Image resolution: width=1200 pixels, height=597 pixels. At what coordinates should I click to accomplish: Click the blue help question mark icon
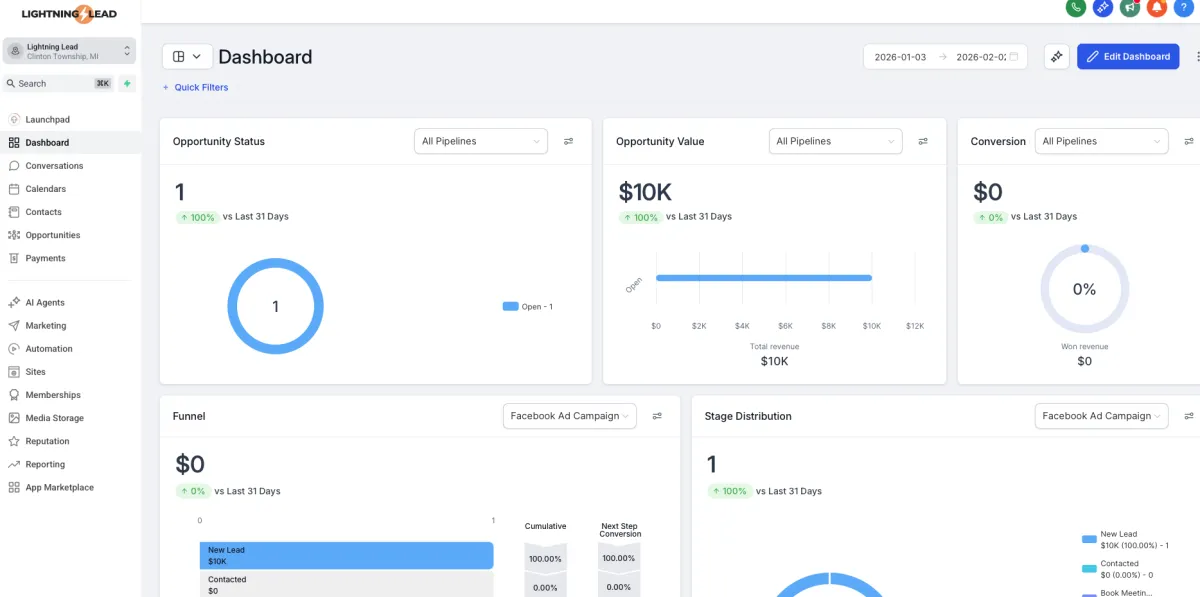1184,7
